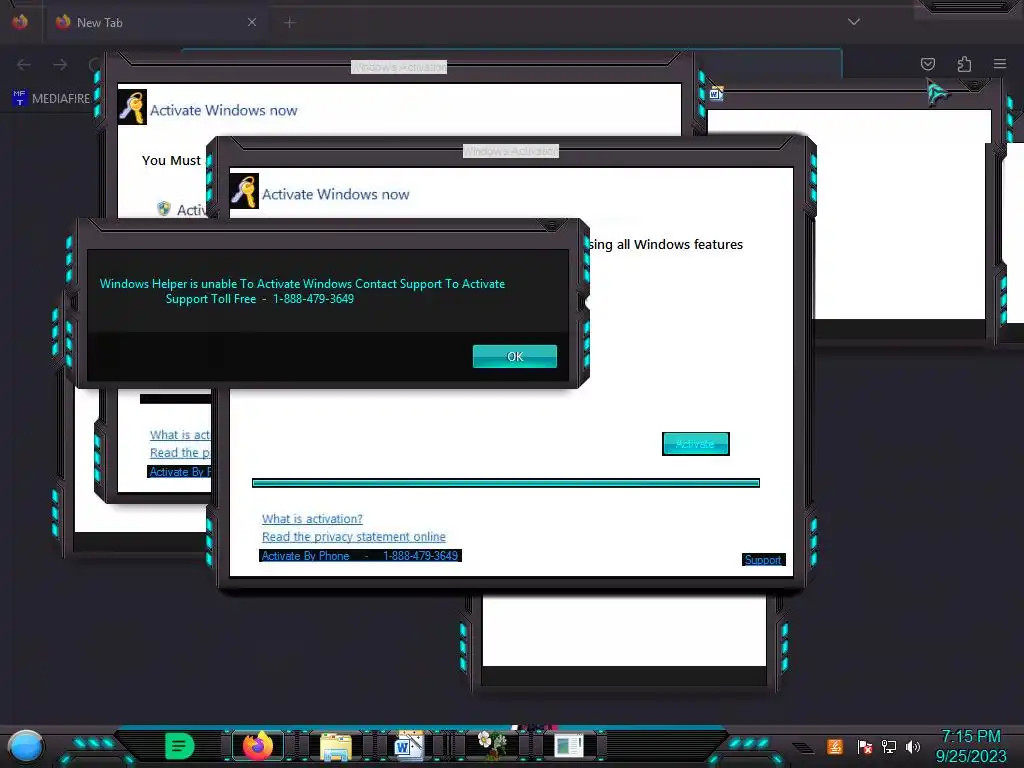1024x768 pixels.
Task: Click the browser back arrow
Action: (24, 64)
